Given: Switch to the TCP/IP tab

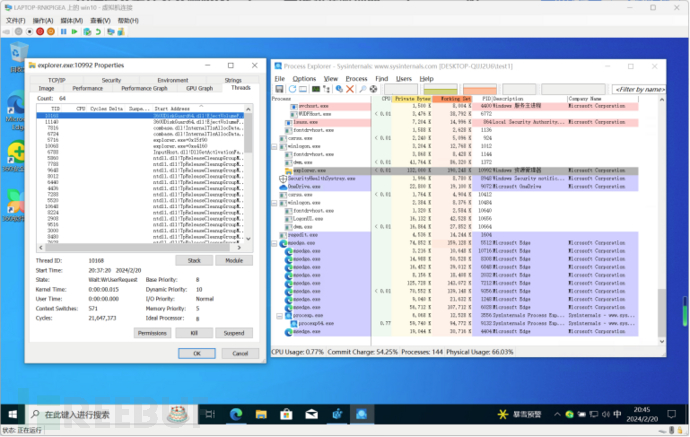Looking at the screenshot, I should tap(56, 80).
